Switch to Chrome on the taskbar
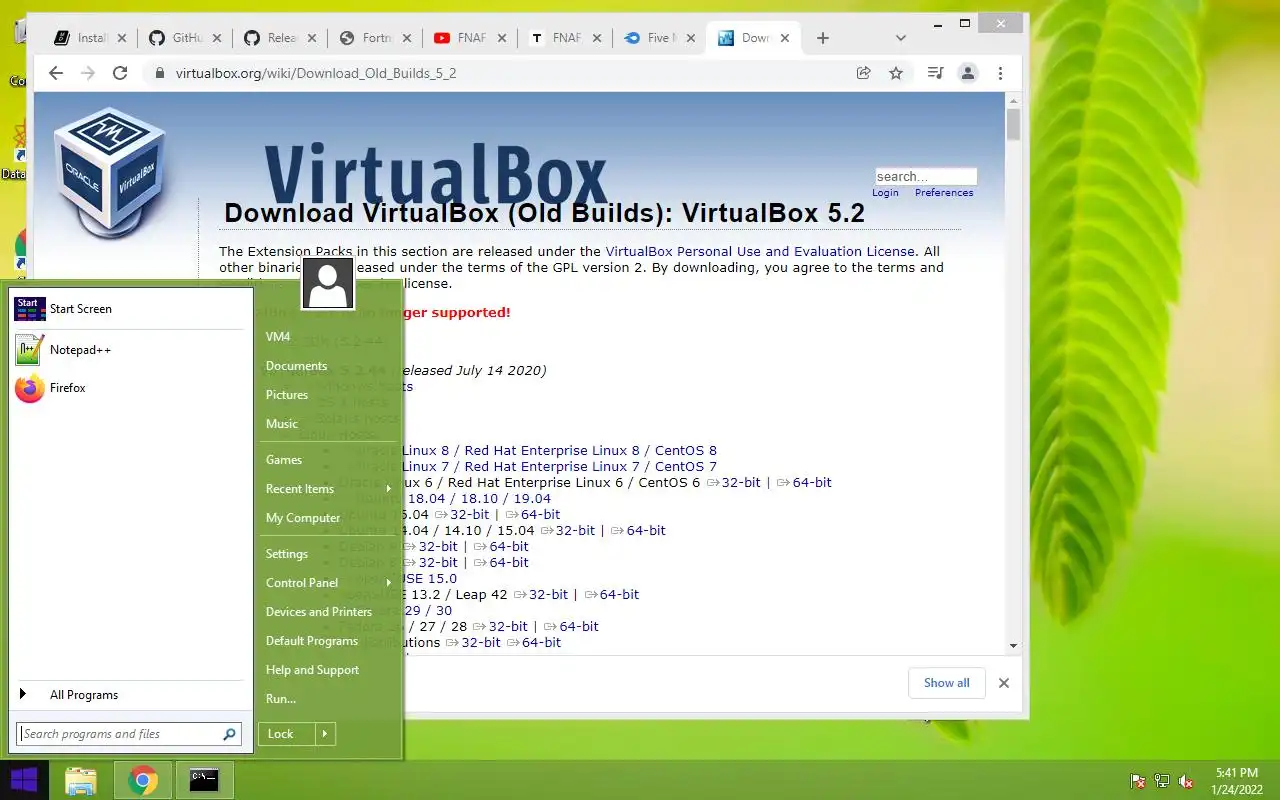 pos(143,780)
